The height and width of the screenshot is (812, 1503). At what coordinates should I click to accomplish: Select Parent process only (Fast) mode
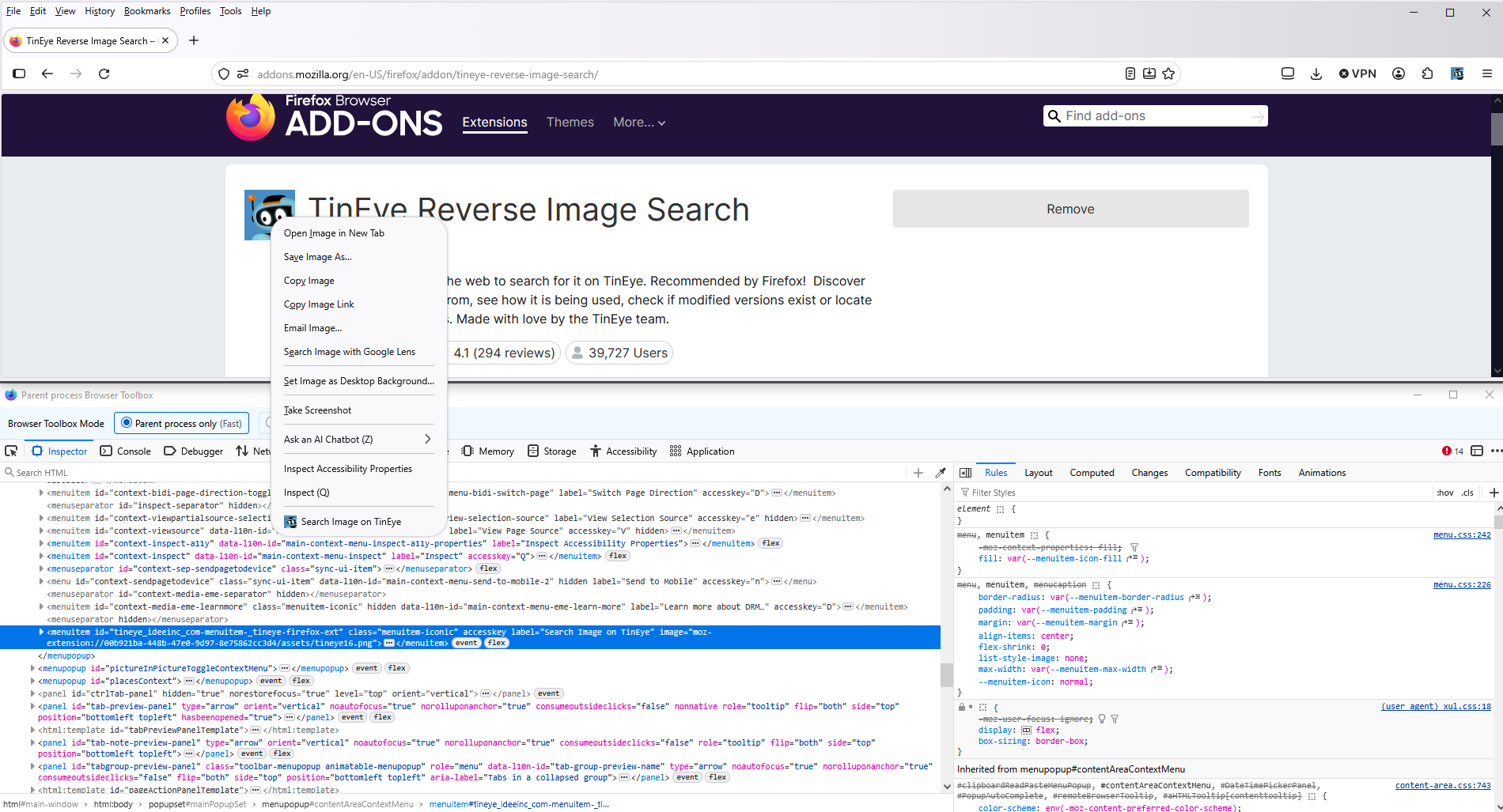click(181, 423)
